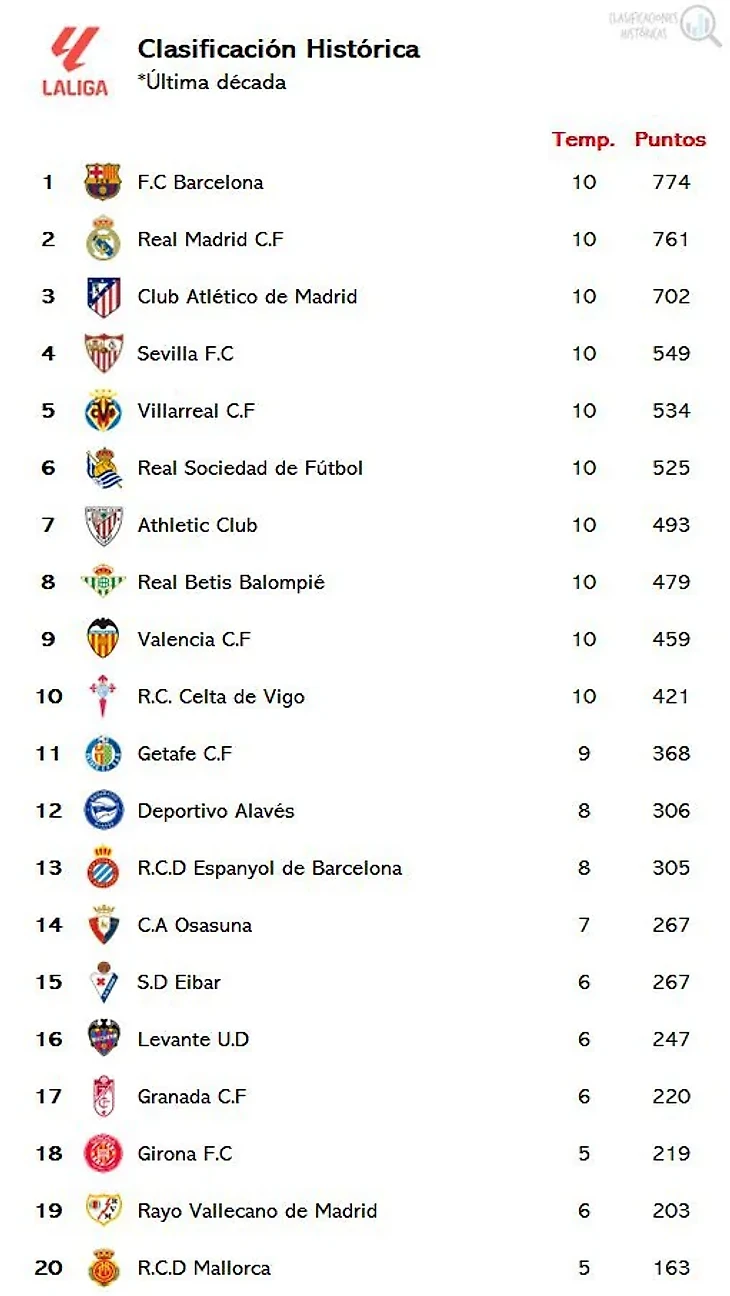Screen dimensions: 730x1296
Task: Open the Rayo Vallecano de Madrid name
Action: click(257, 1211)
